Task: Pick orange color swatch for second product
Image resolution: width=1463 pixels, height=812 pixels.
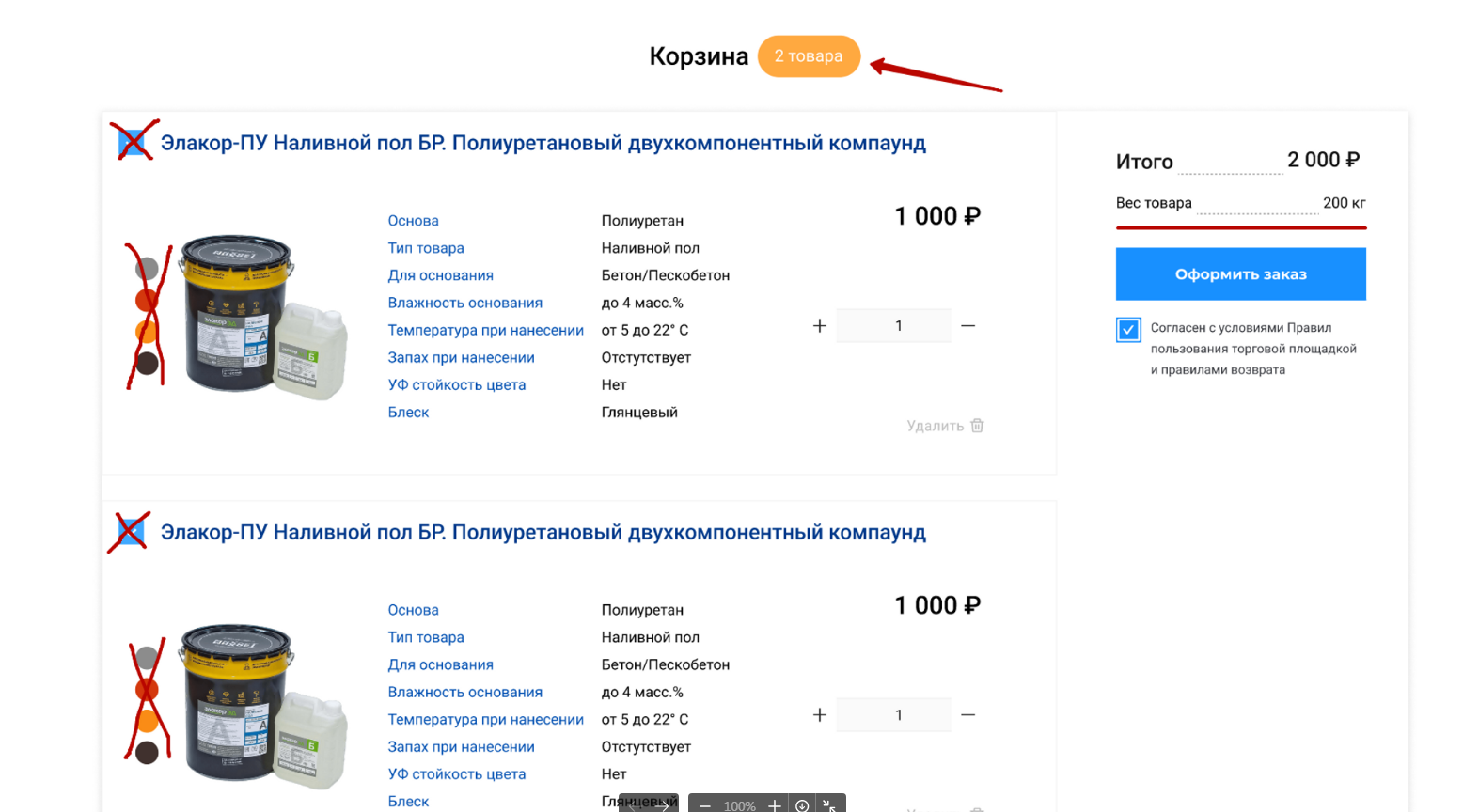Action: click(x=147, y=721)
